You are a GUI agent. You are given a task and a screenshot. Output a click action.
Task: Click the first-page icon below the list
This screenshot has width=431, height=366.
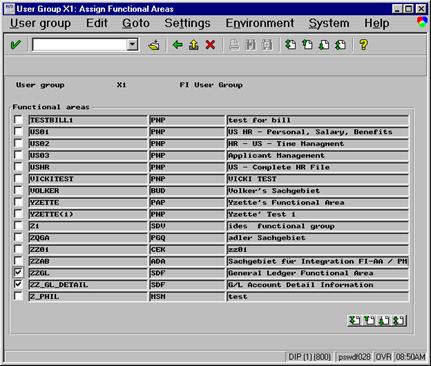pyautogui.click(x=354, y=321)
